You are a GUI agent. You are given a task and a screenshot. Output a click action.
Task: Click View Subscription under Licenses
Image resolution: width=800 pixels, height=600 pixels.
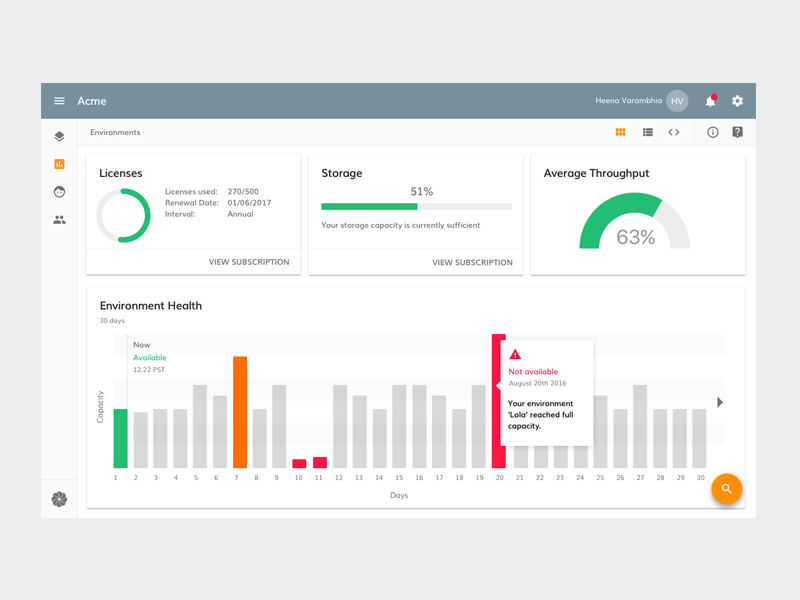pos(248,262)
